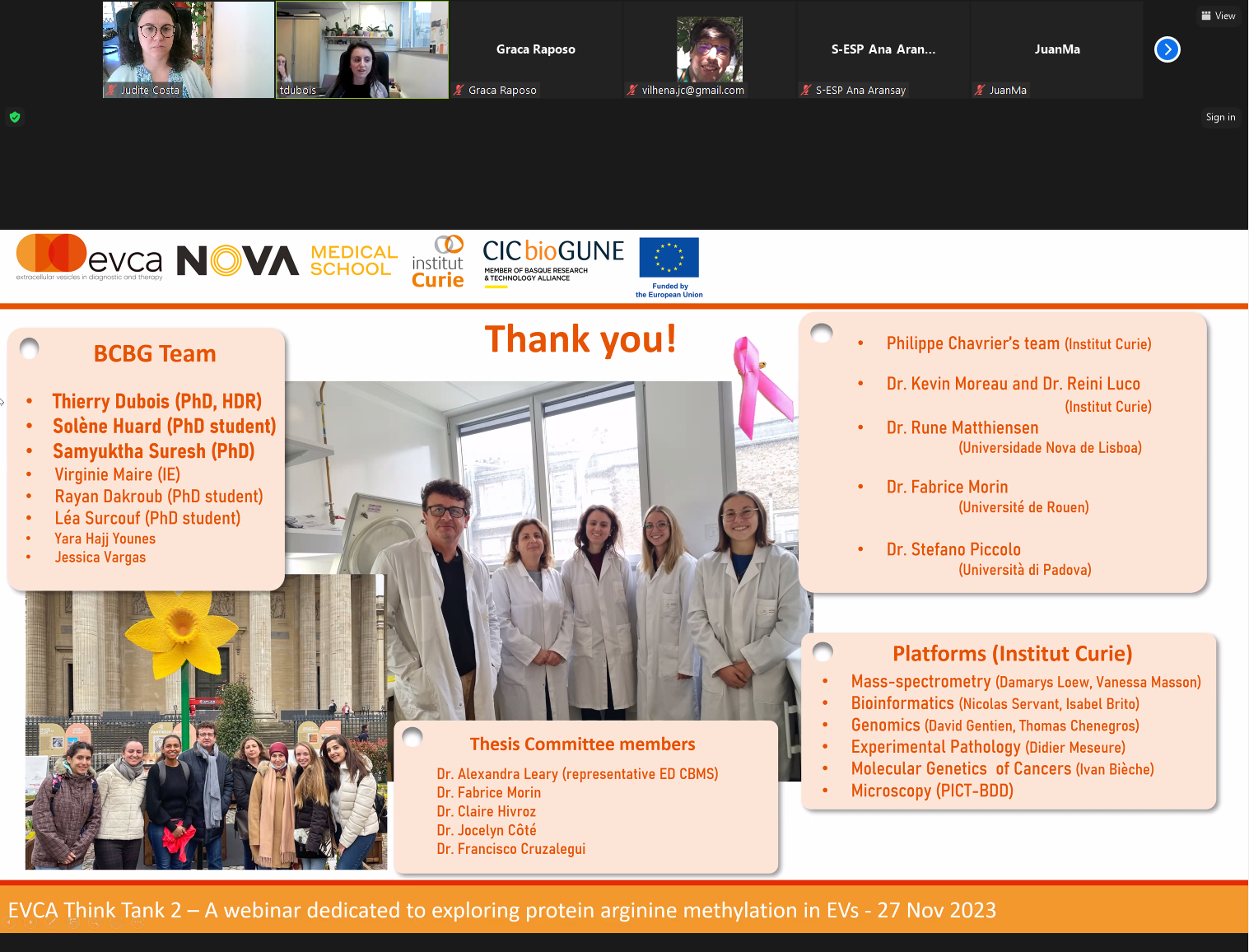Click the Sign in button

pos(1219,117)
